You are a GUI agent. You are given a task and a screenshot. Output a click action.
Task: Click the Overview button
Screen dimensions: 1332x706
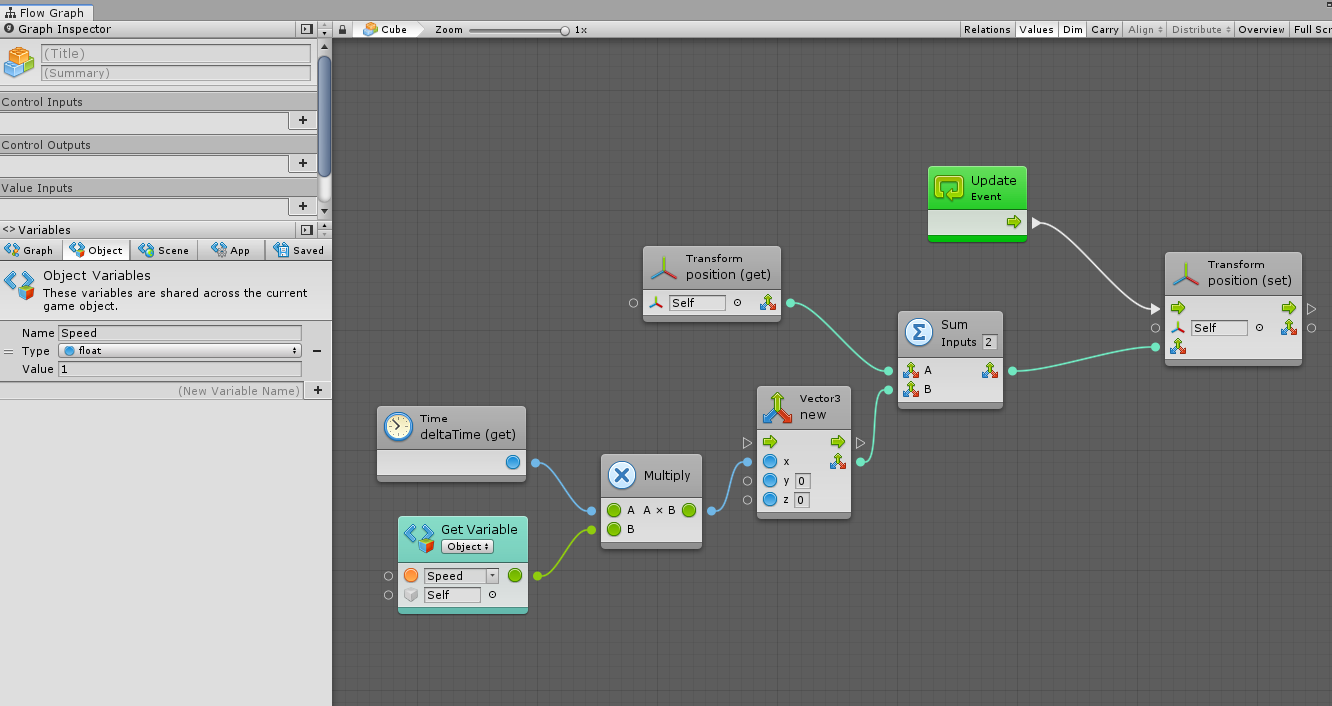click(1261, 30)
